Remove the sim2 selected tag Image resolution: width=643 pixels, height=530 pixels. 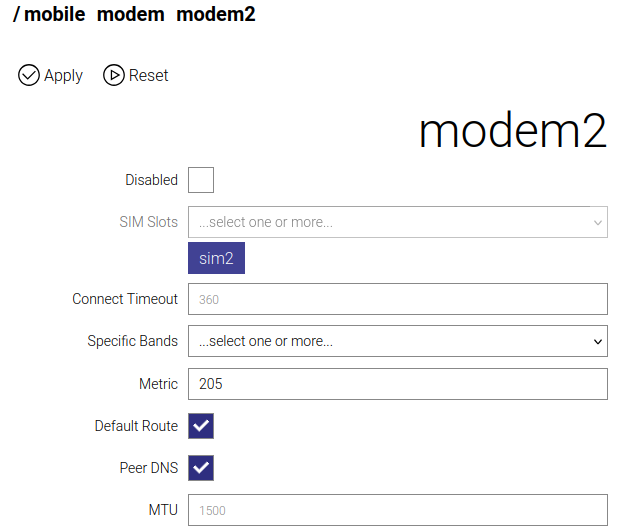[x=216, y=259]
